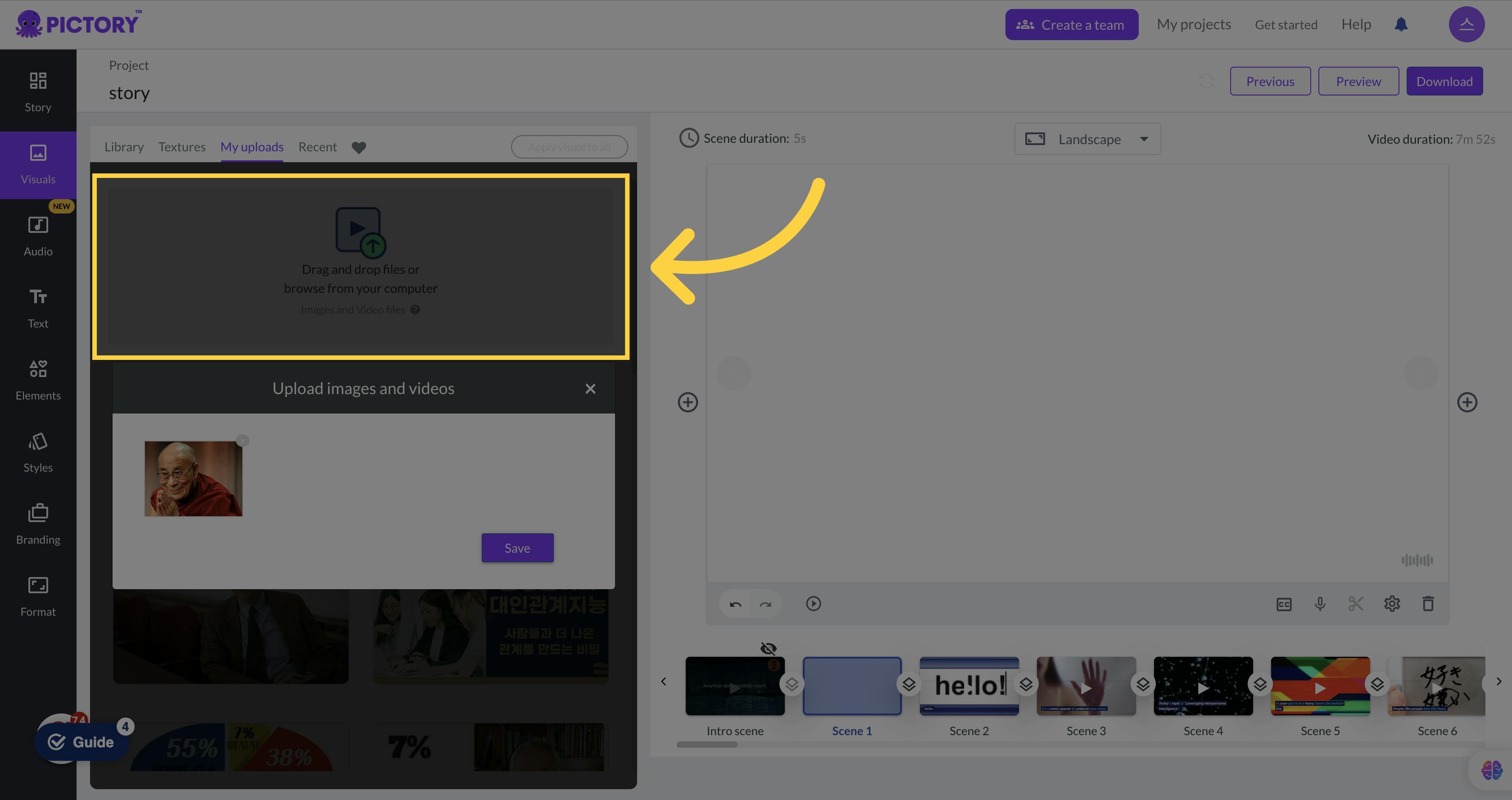Viewport: 1512px width, 800px height.
Task: Redo the last action
Action: coord(765,604)
